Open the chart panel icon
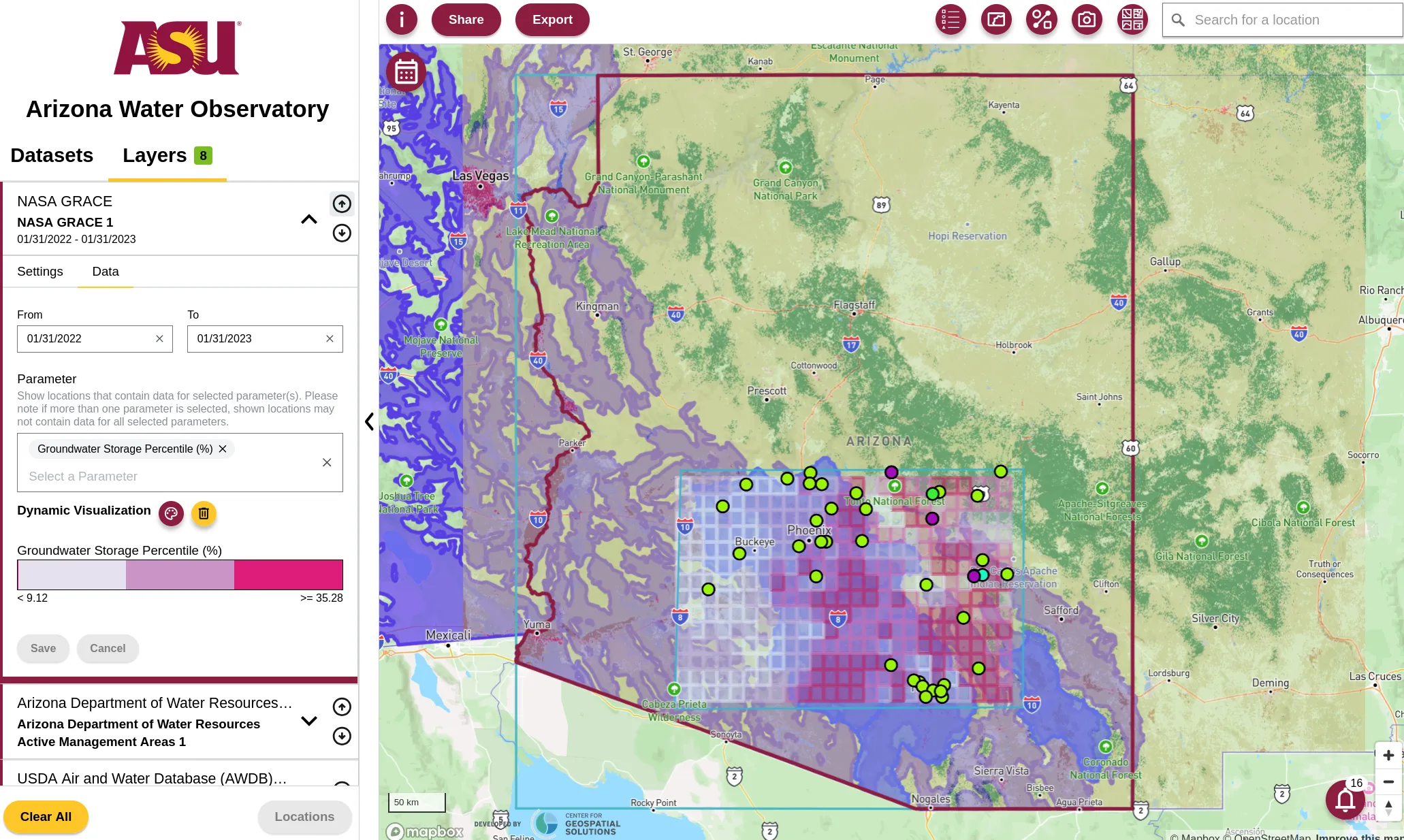Viewport: 1404px width, 840px height. point(996,20)
